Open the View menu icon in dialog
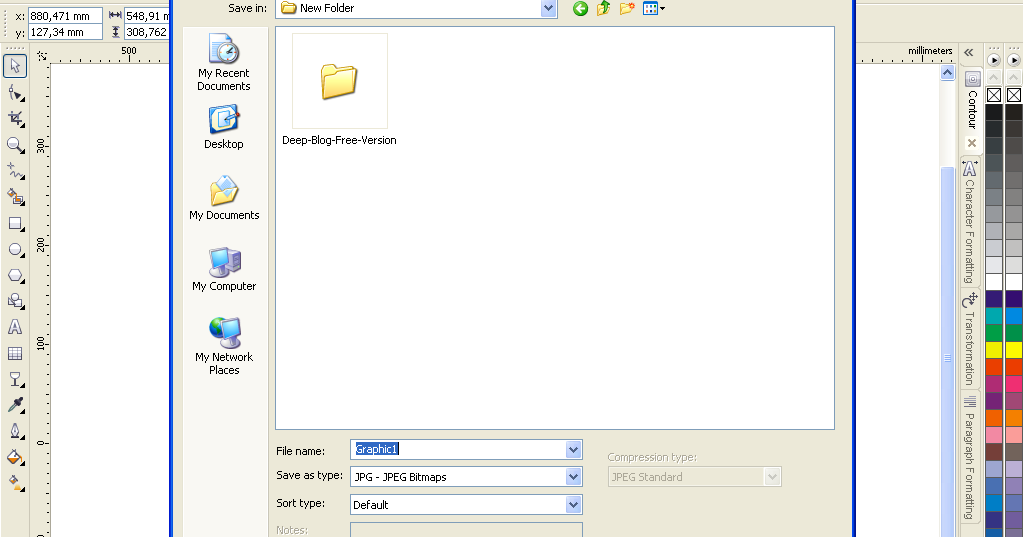The height and width of the screenshot is (537, 1023). pyautogui.click(x=654, y=8)
